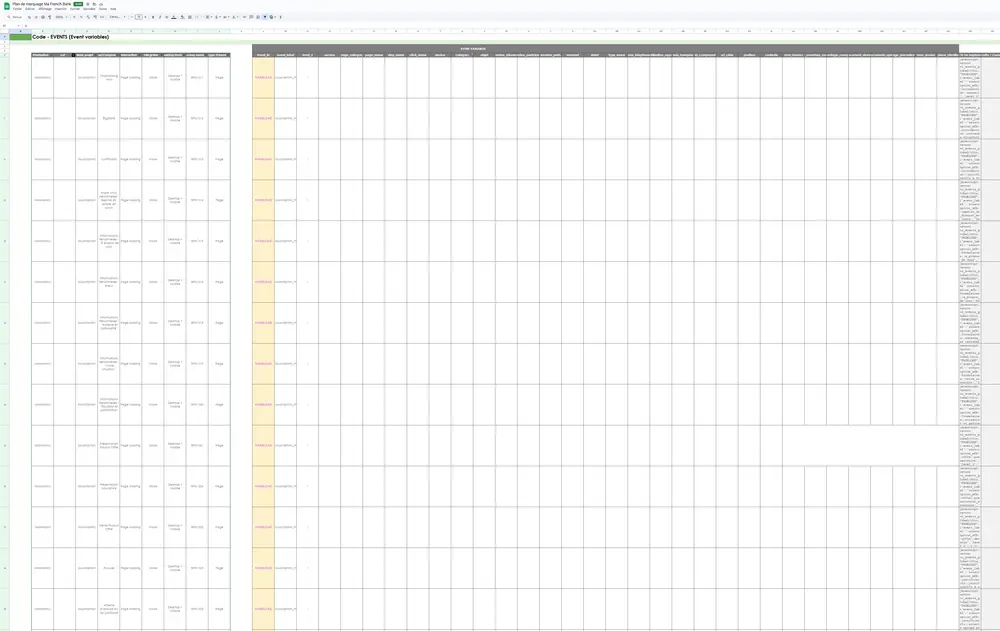
Task: Click the move-to-folder icon beside the title
Action: click(94, 4)
